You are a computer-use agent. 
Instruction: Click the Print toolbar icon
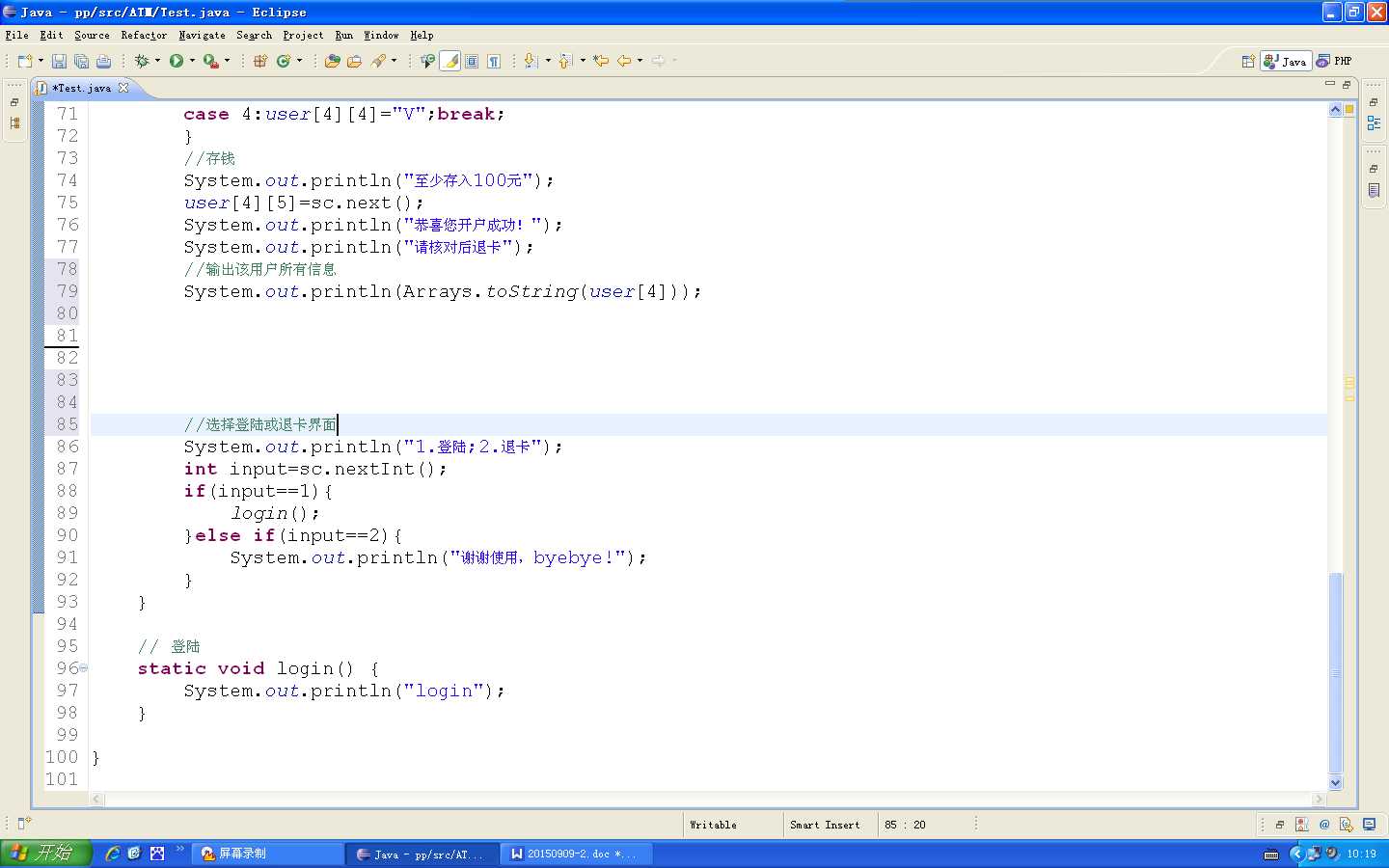coord(103,61)
